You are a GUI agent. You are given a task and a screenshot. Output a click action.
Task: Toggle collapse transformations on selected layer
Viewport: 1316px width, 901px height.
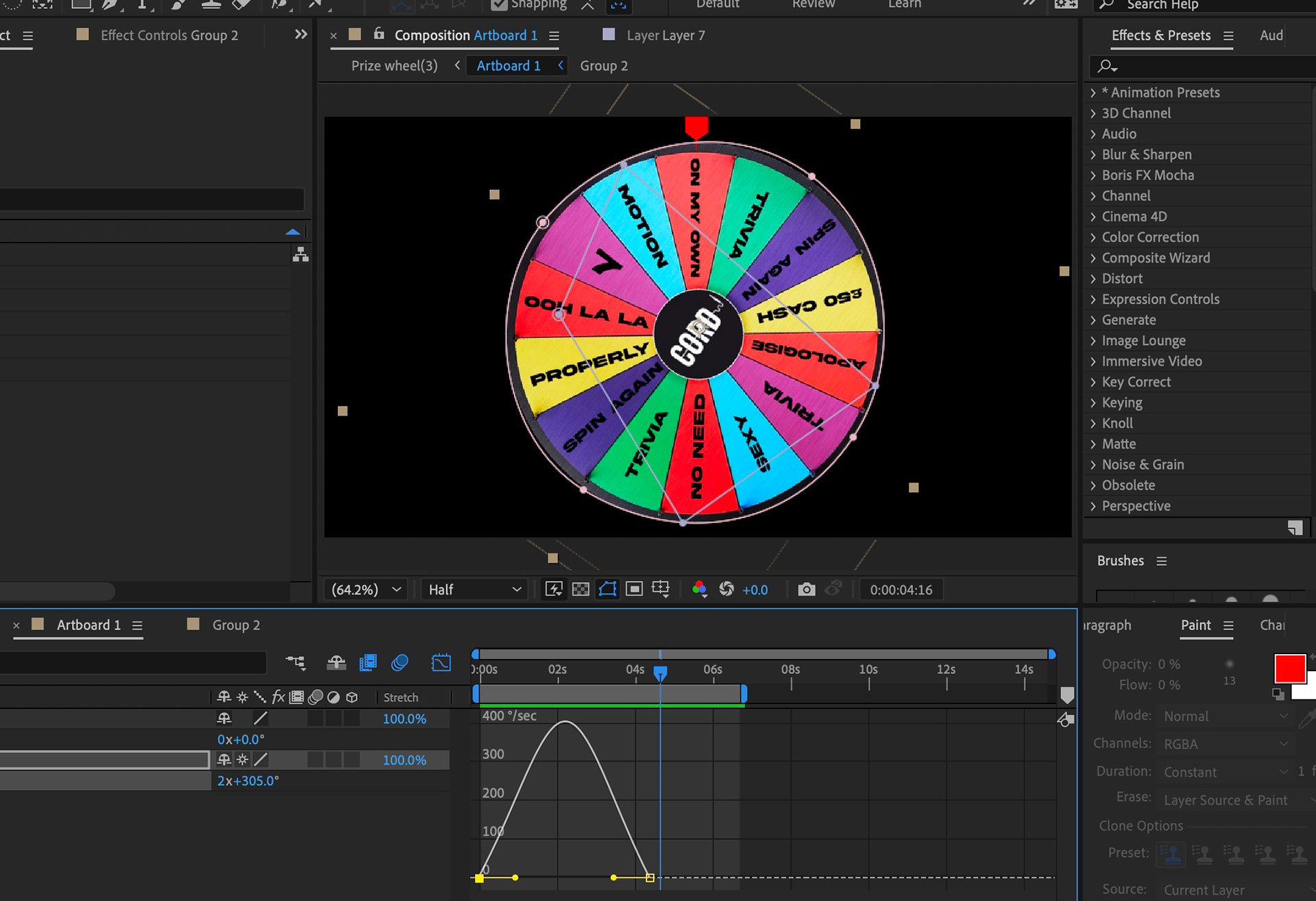(242, 760)
